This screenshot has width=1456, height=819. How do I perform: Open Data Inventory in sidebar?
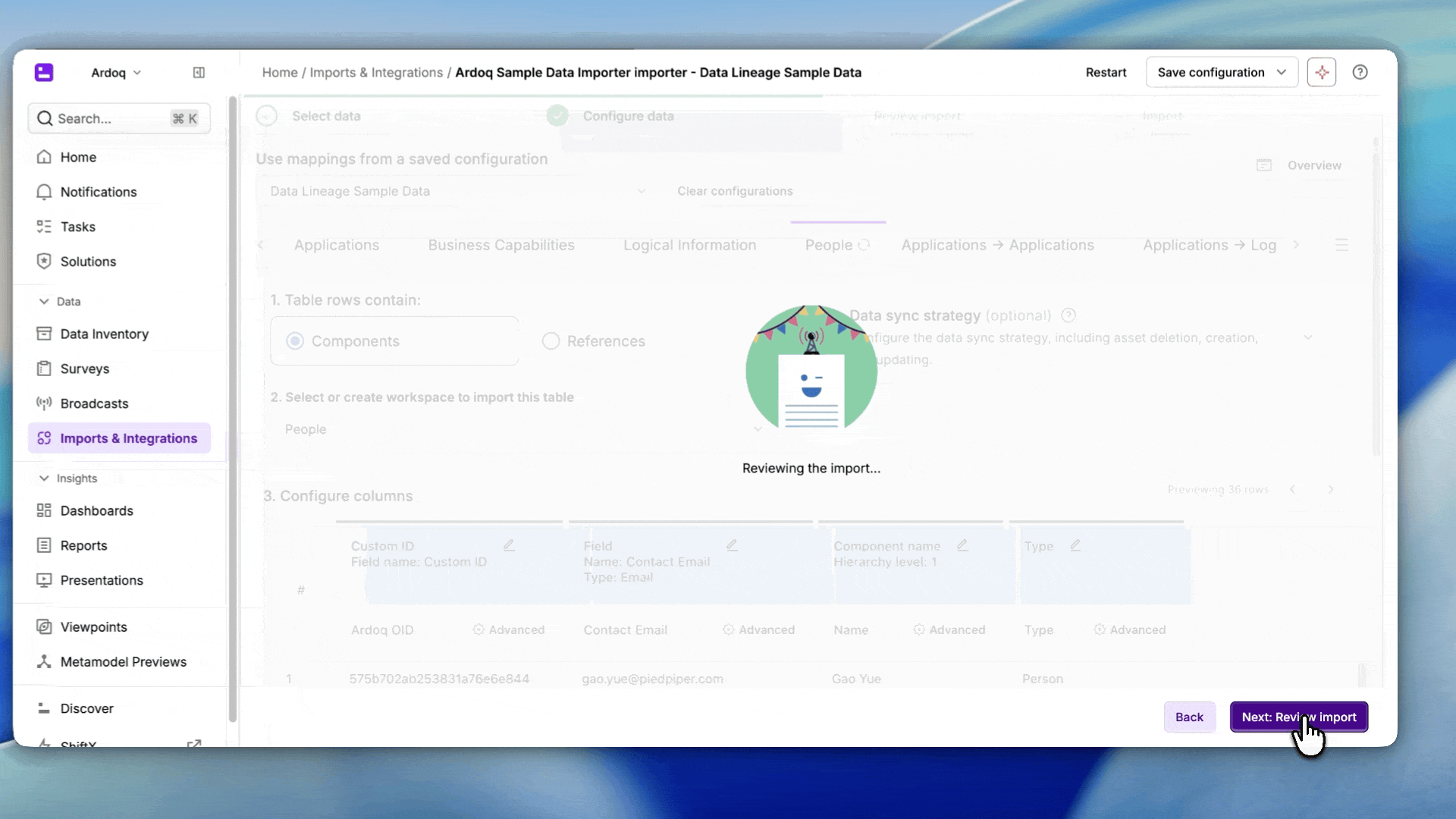pos(119,334)
